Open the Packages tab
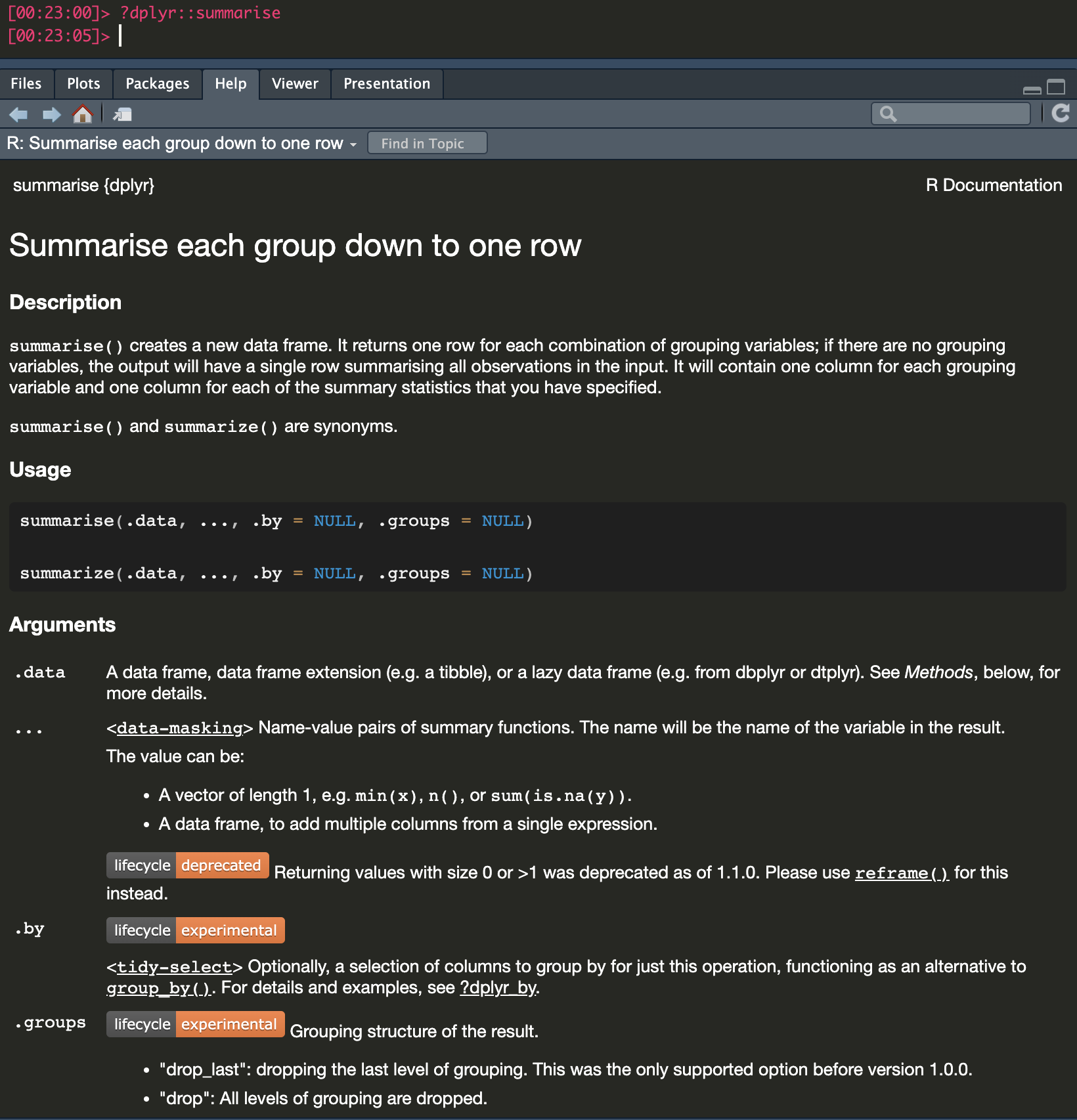This screenshot has width=1077, height=1120. [158, 84]
